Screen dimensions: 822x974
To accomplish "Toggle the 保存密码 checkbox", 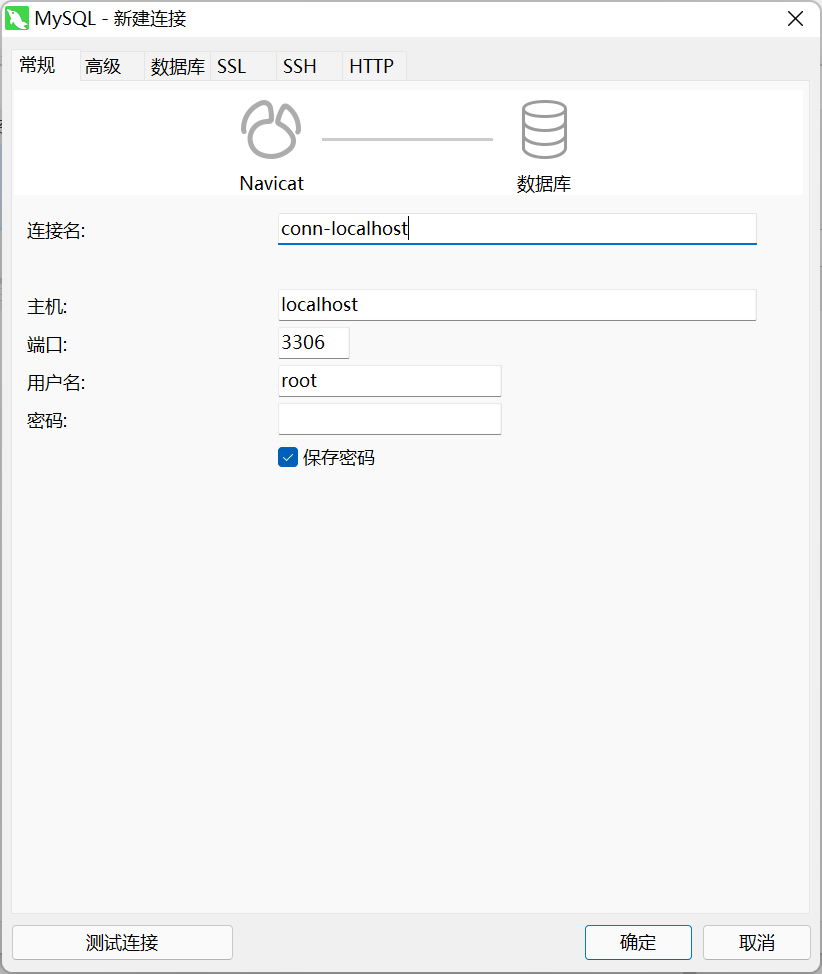I will [288, 457].
